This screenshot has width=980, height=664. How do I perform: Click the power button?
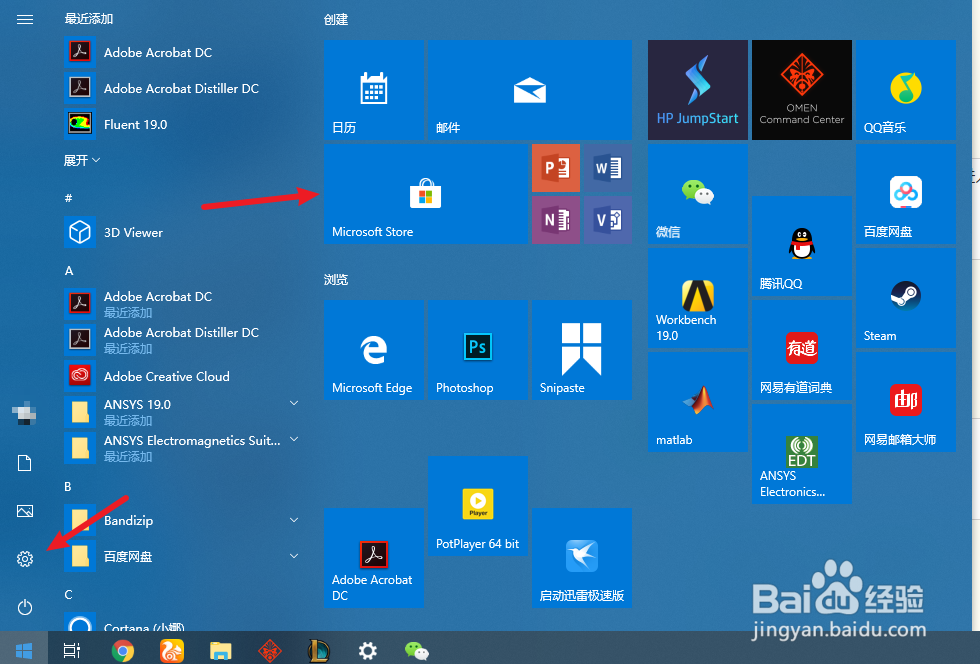25,607
